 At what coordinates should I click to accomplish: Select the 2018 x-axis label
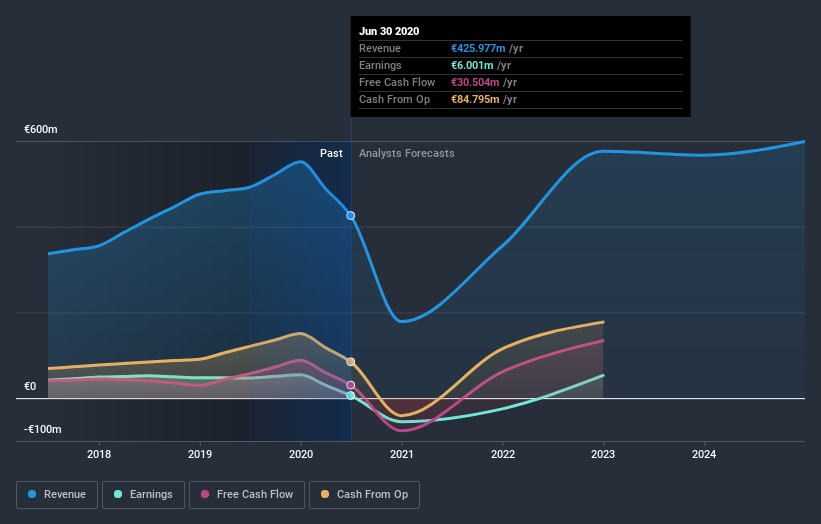[99, 454]
